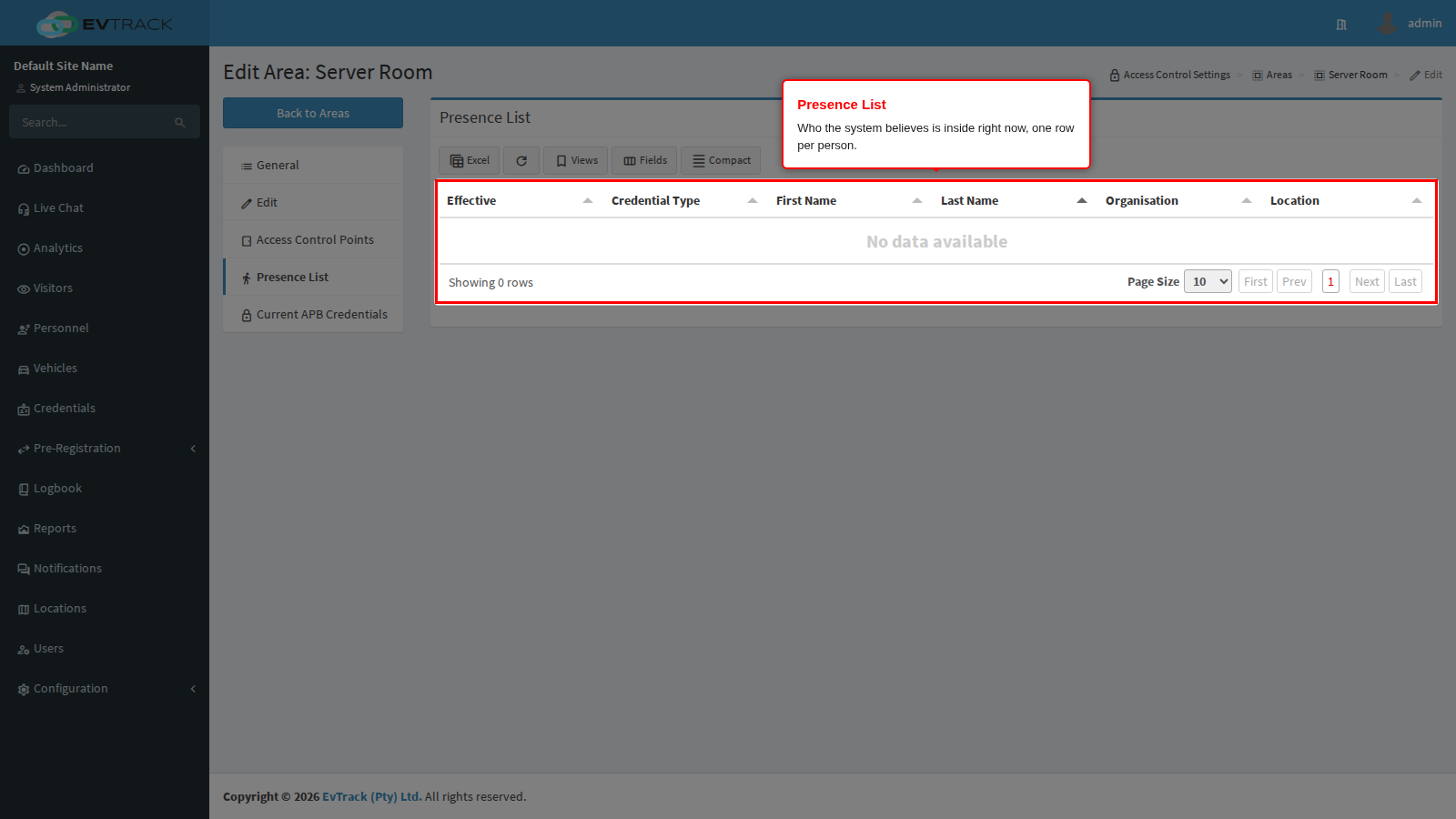The image size is (1456, 819).
Task: Go to Next page
Action: pos(1367,281)
